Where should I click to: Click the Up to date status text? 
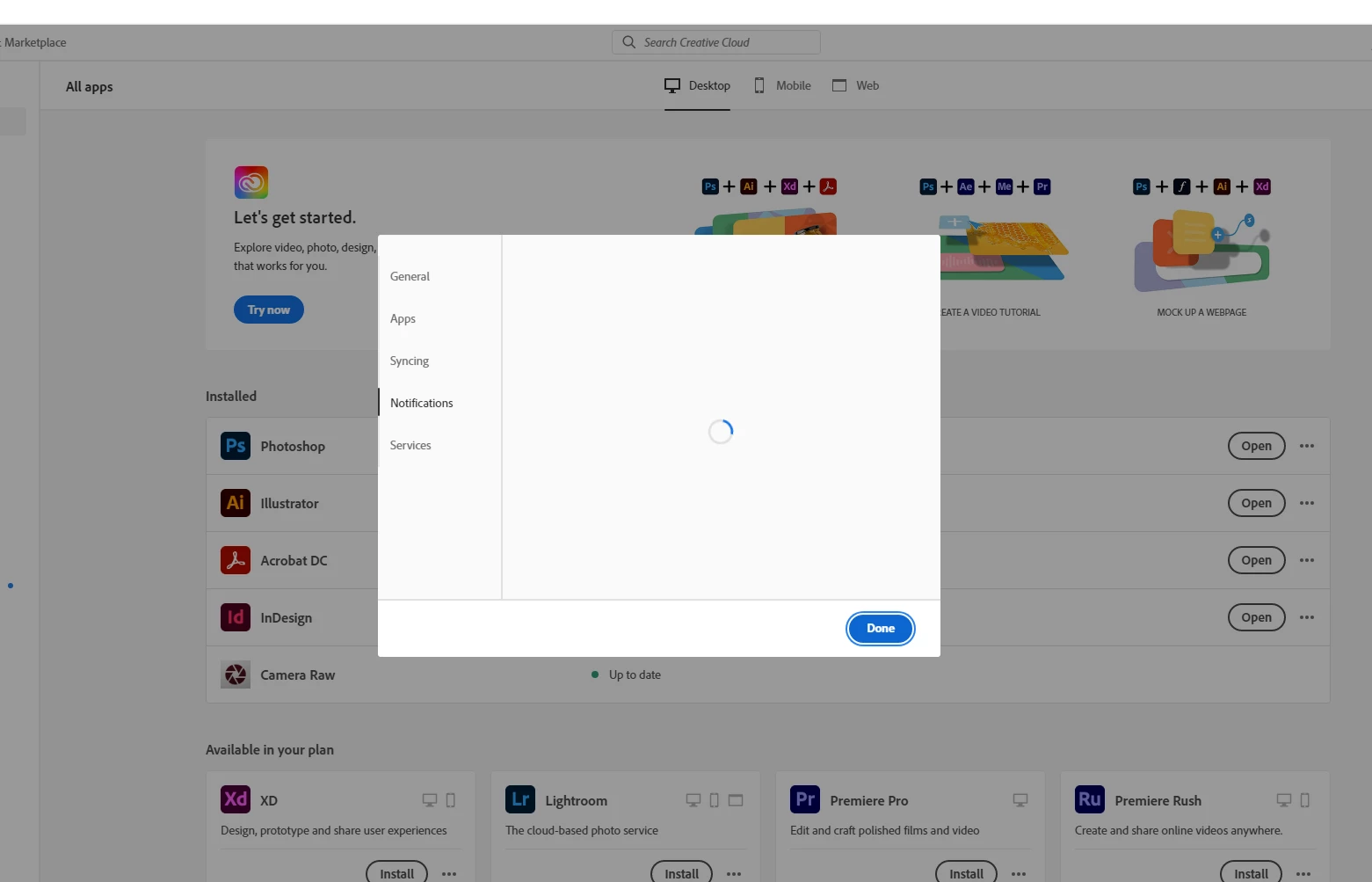(635, 674)
